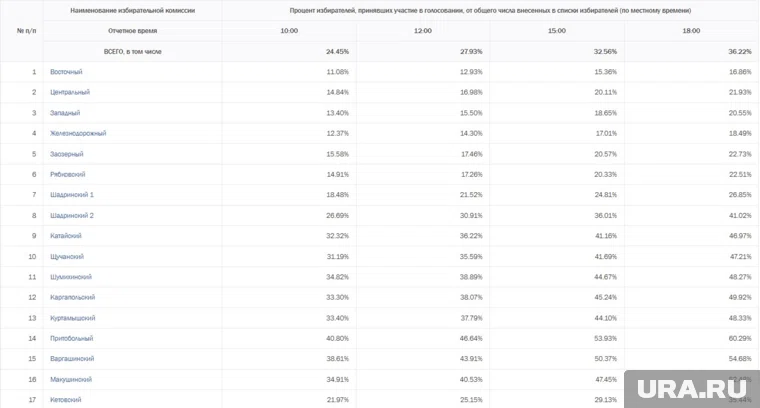Open the Шумихинский commission link

pyautogui.click(x=71, y=276)
